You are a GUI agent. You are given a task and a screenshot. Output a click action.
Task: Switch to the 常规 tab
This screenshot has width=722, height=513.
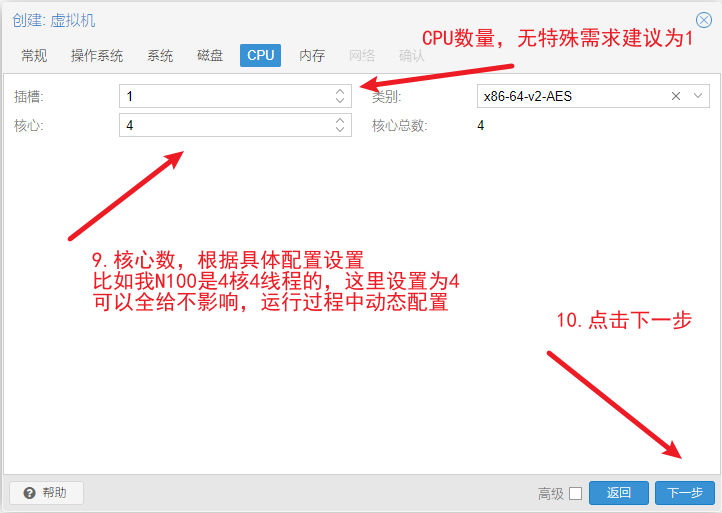(x=34, y=56)
